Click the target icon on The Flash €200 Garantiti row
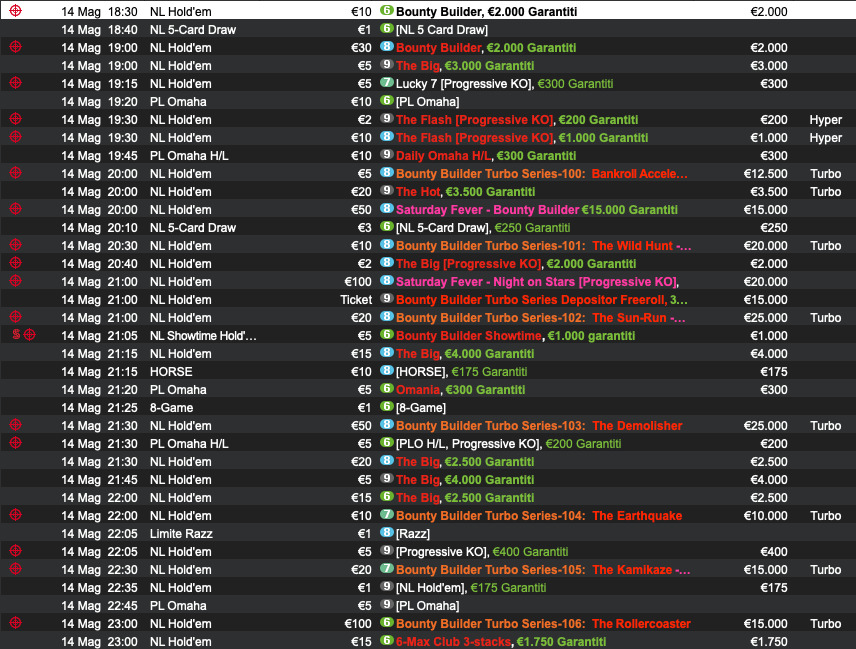This screenshot has width=856, height=649. pos(15,119)
